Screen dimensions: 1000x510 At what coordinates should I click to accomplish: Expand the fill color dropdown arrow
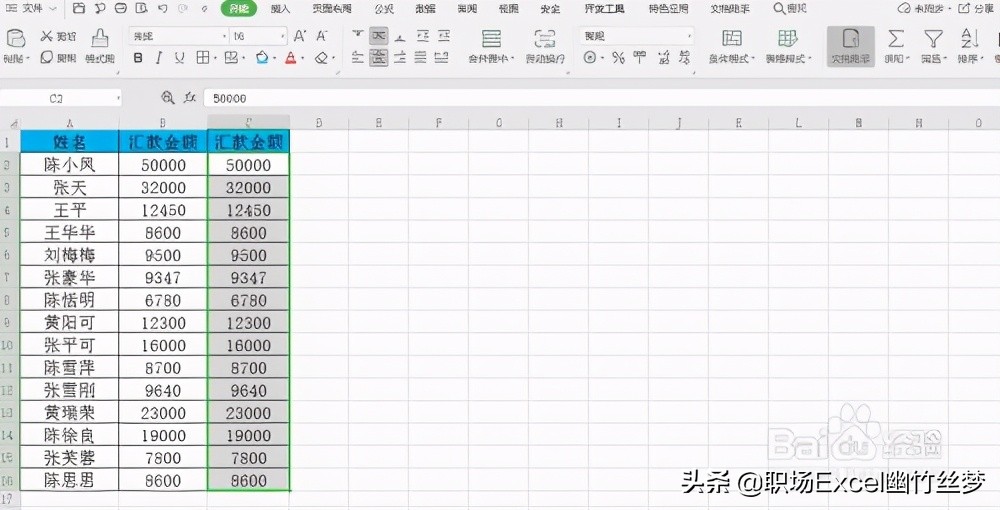(274, 59)
